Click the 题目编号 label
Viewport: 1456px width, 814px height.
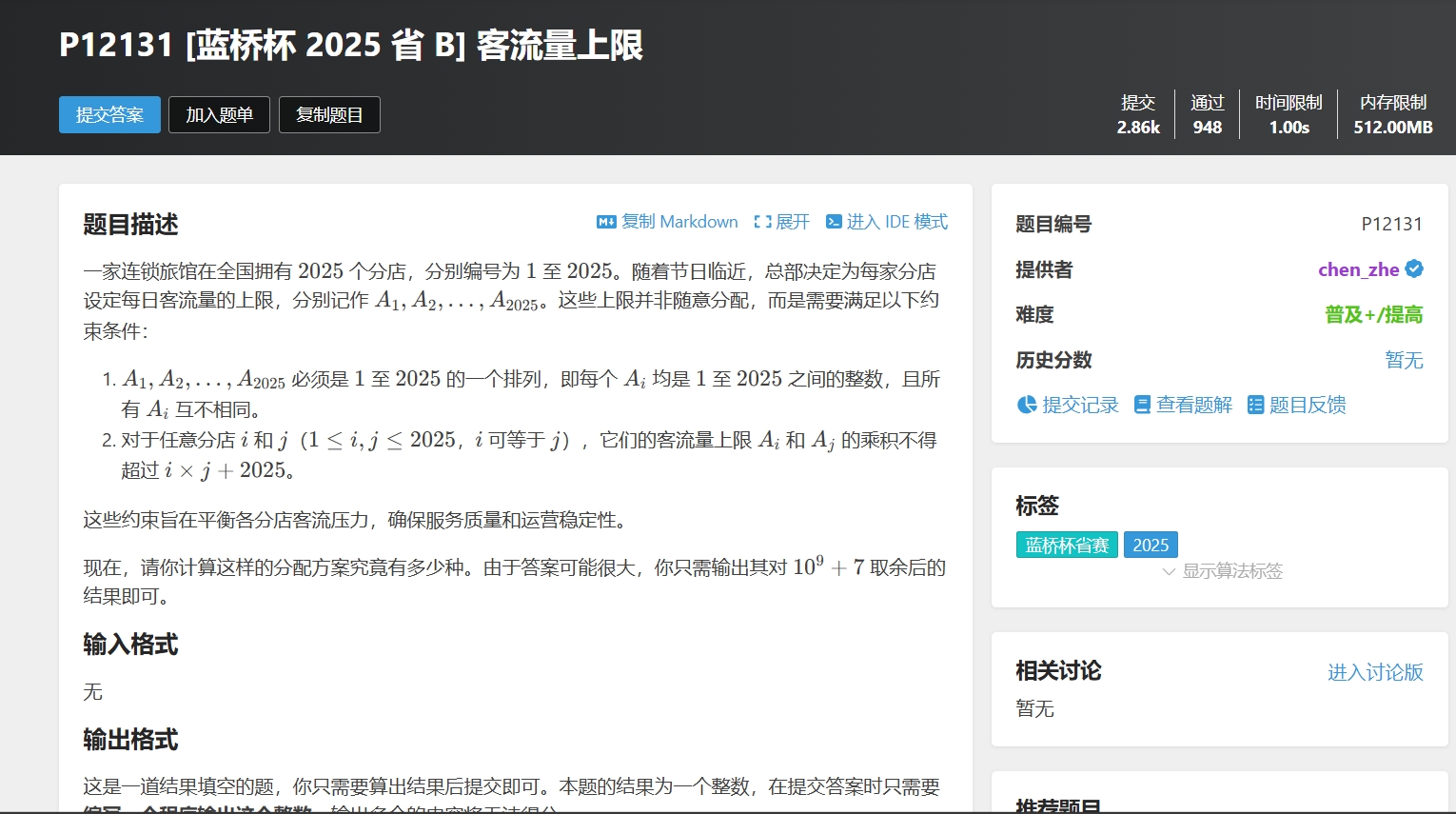tap(1053, 224)
